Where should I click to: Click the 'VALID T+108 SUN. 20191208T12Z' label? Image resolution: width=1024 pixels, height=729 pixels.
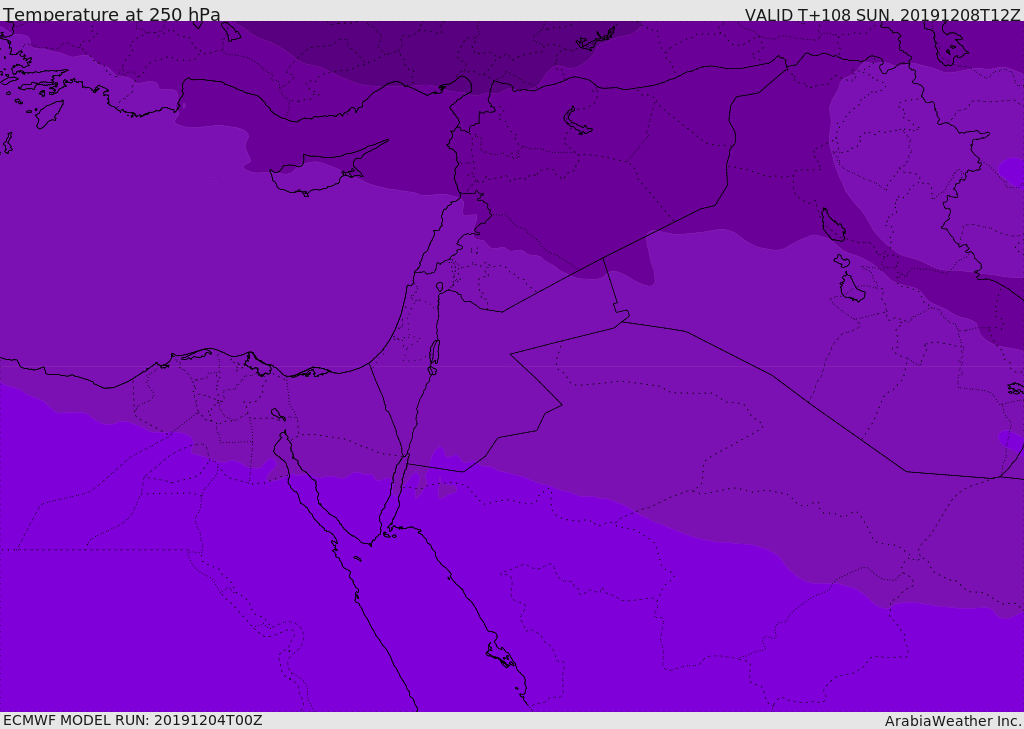tap(882, 15)
